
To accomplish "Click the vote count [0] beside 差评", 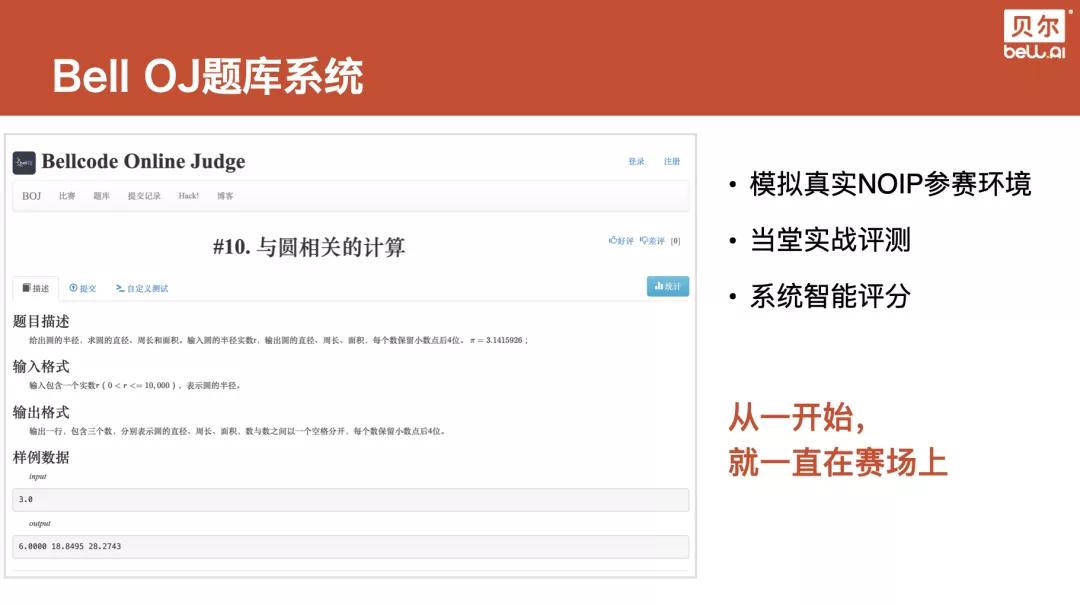I will click(676, 241).
